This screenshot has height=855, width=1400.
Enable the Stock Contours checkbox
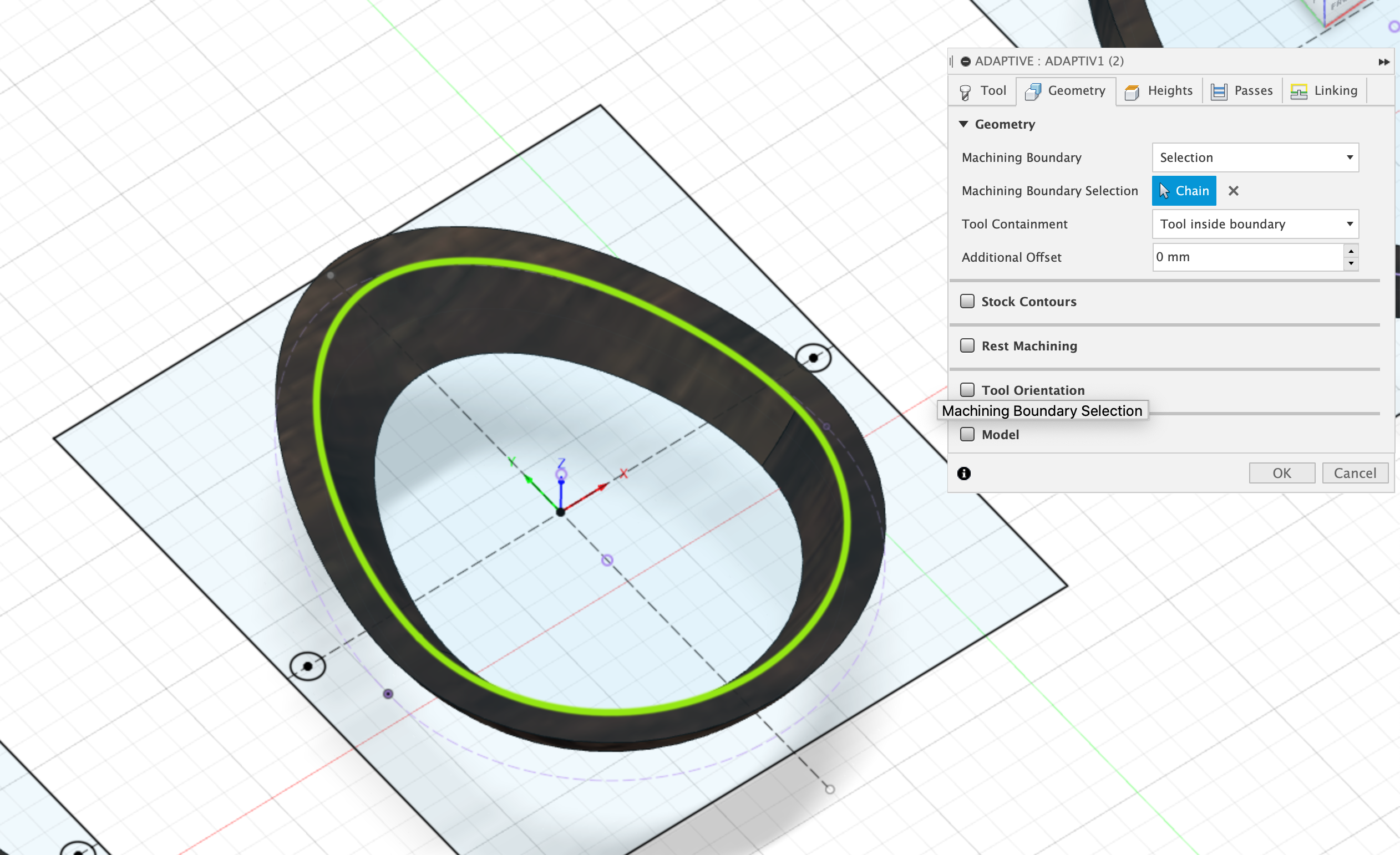[967, 301]
